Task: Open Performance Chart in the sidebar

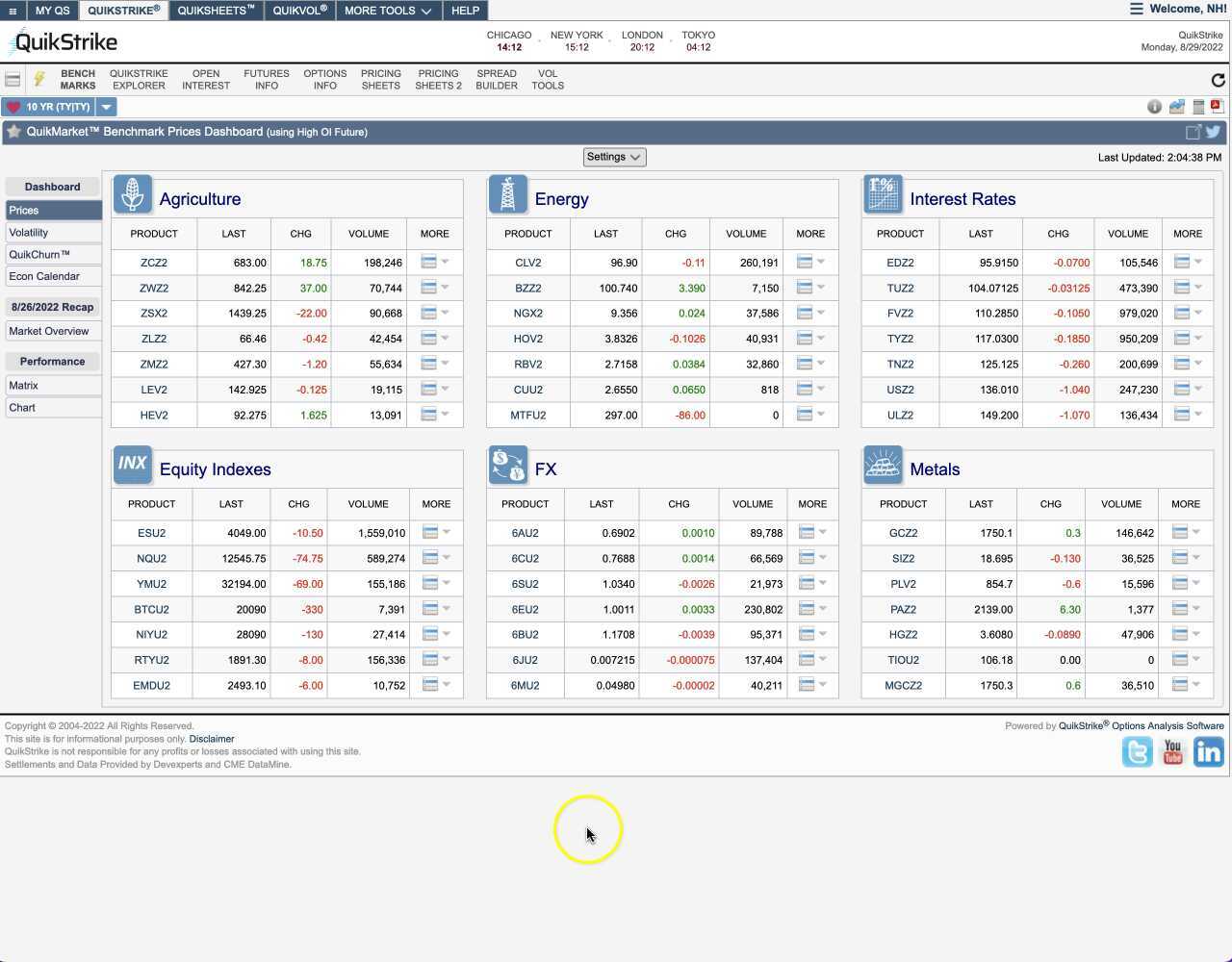Action: coord(53,407)
